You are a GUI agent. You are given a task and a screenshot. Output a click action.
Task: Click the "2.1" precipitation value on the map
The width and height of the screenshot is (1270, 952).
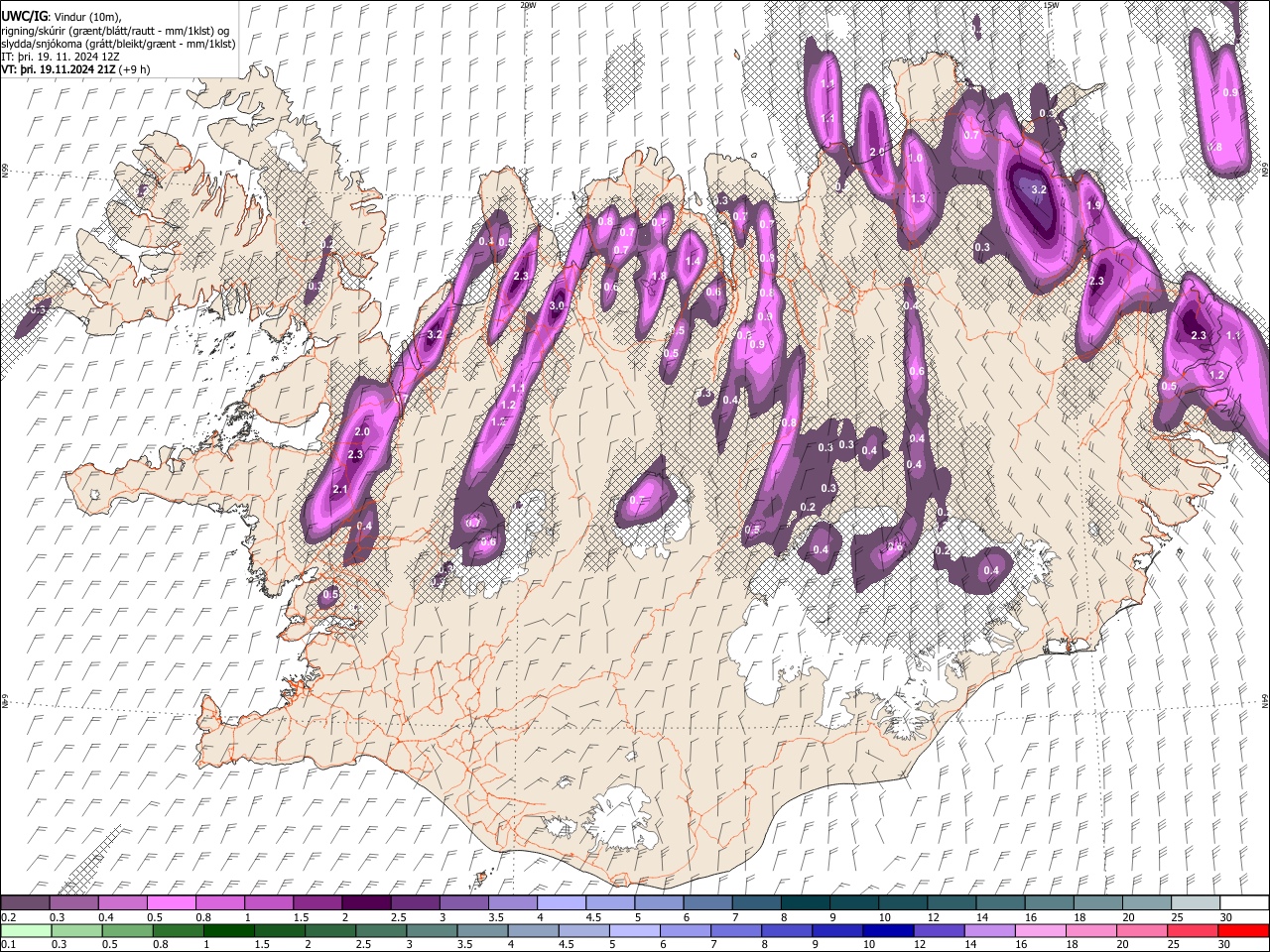[x=339, y=490]
